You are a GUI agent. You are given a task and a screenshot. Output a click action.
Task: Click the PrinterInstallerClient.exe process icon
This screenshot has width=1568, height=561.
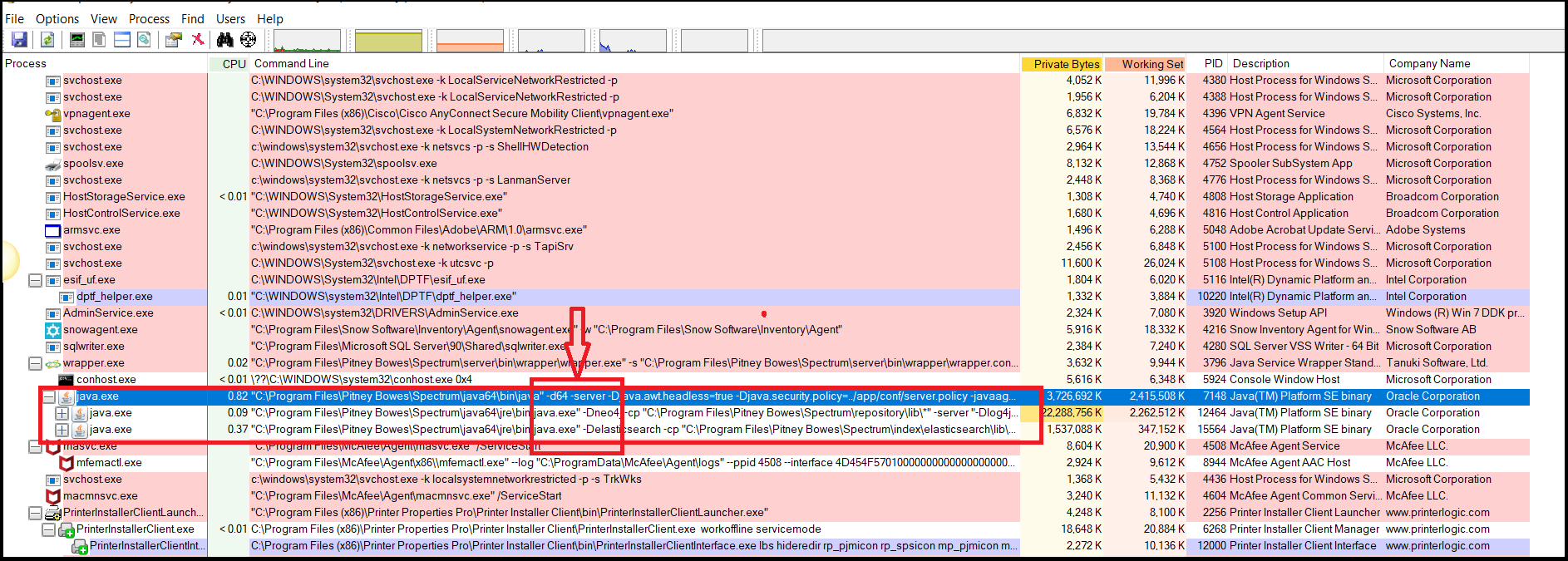(x=67, y=529)
